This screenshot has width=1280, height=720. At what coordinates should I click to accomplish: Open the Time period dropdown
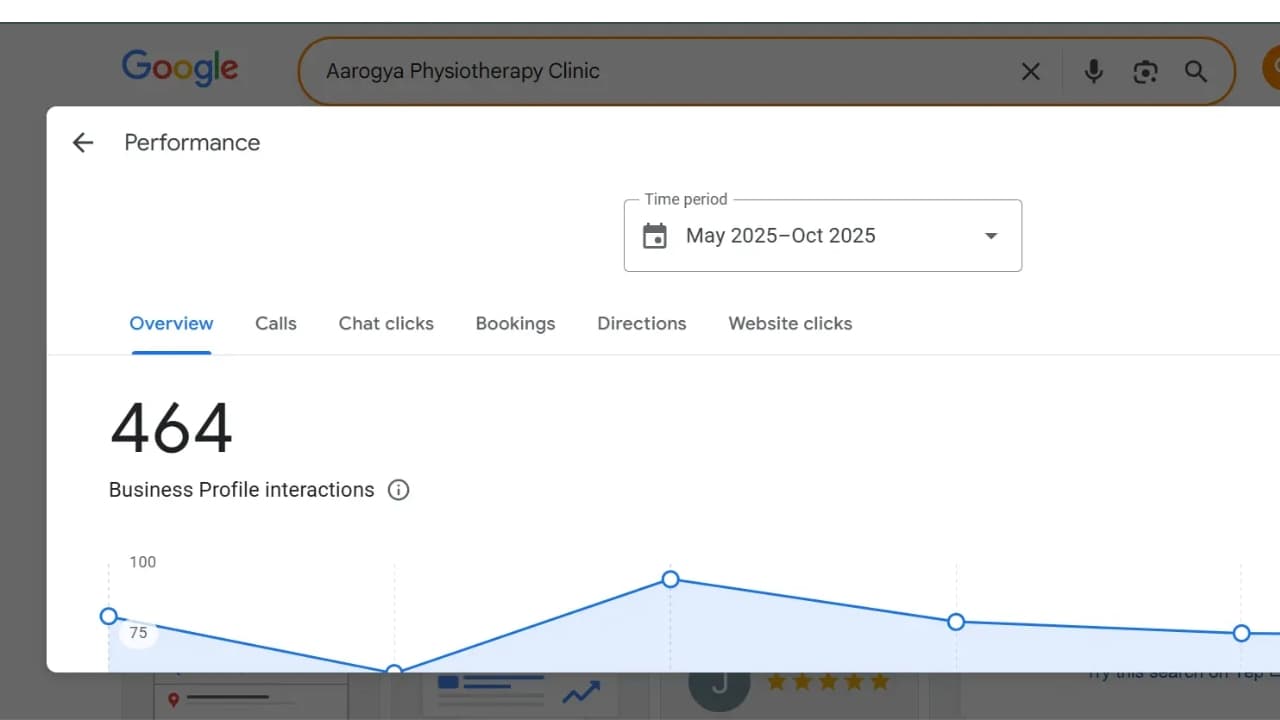point(990,236)
